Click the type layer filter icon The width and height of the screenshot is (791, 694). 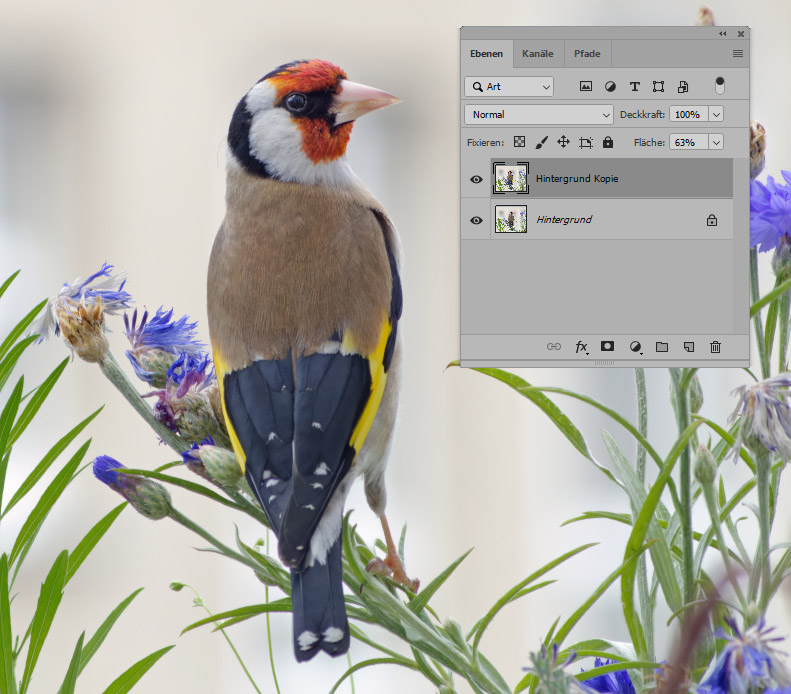pyautogui.click(x=634, y=87)
